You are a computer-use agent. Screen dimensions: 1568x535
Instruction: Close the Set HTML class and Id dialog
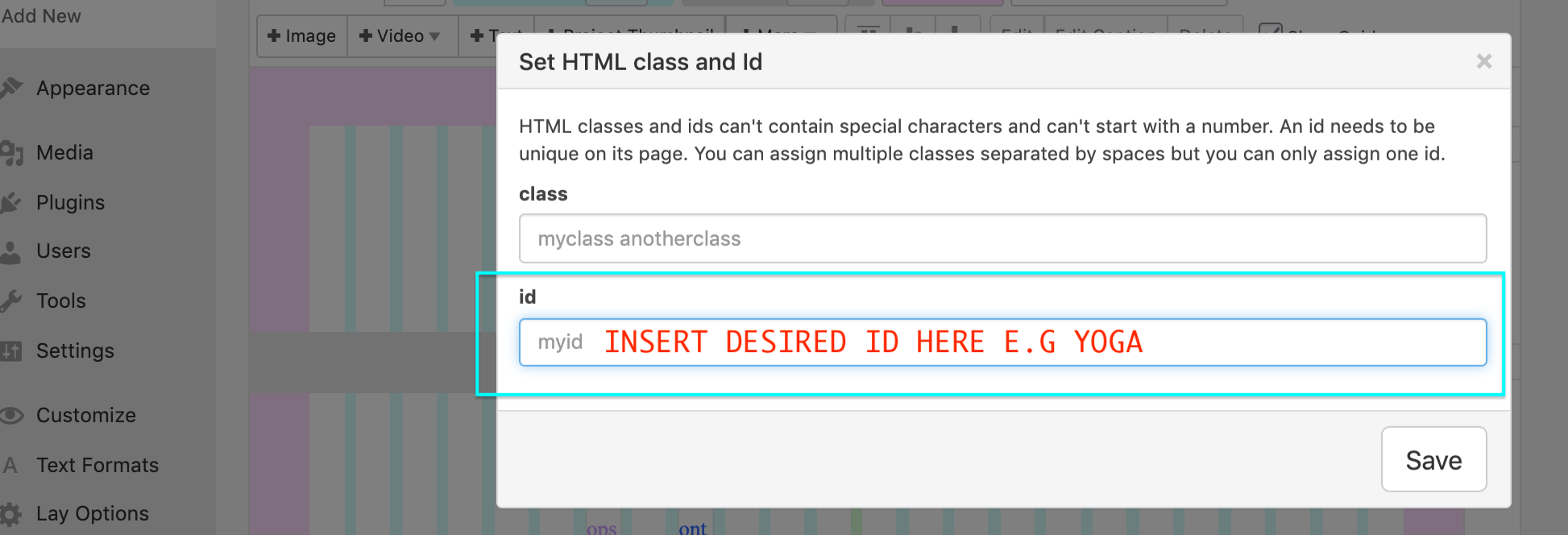pos(1483,61)
